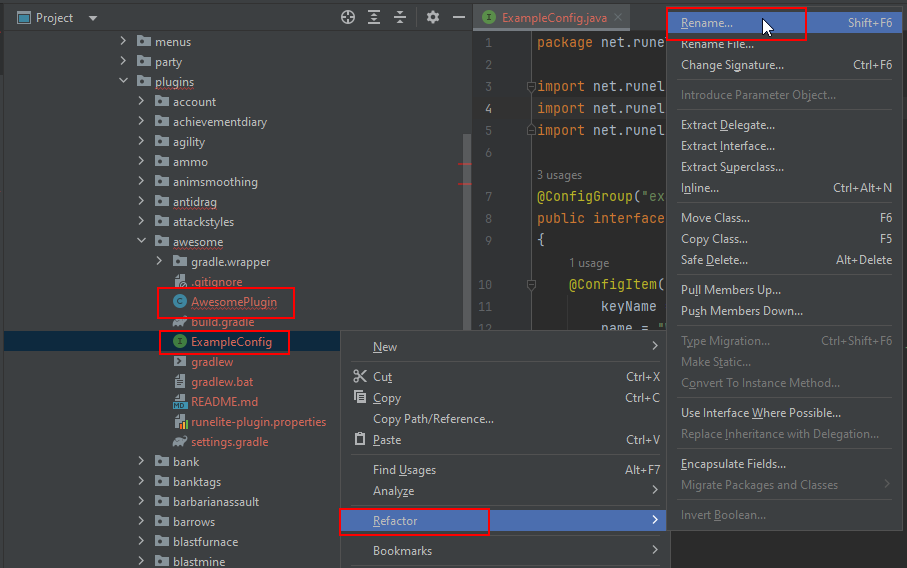Select the blastfurnace folder
Screen dimensions: 907x568
[205, 542]
